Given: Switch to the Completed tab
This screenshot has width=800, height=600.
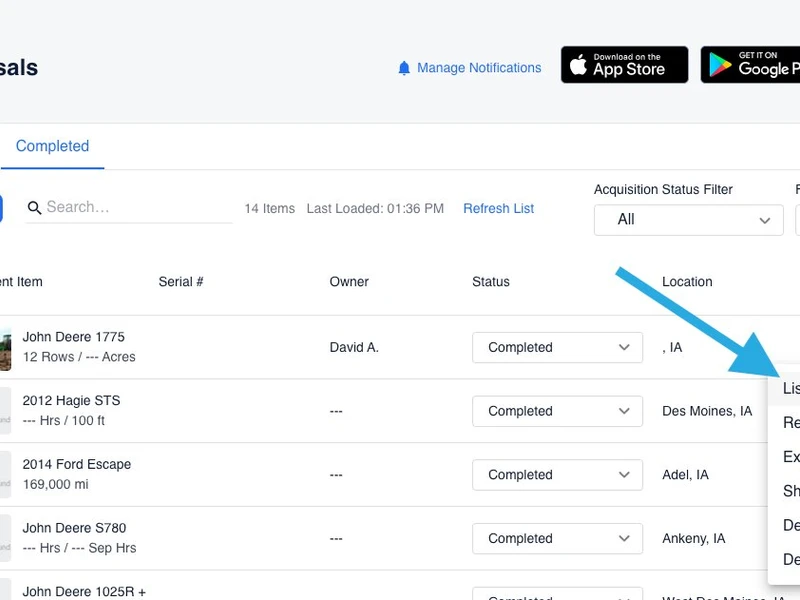Looking at the screenshot, I should 53,146.
